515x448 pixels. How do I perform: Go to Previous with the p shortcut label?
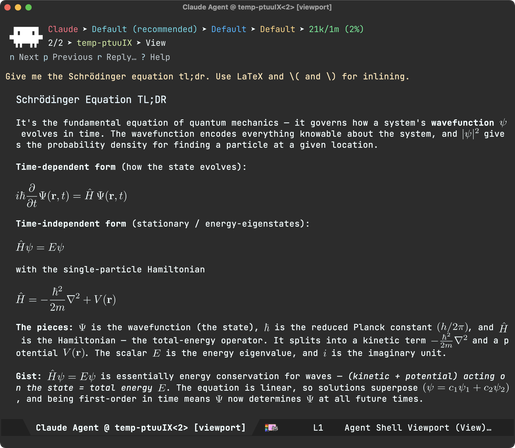(68, 57)
